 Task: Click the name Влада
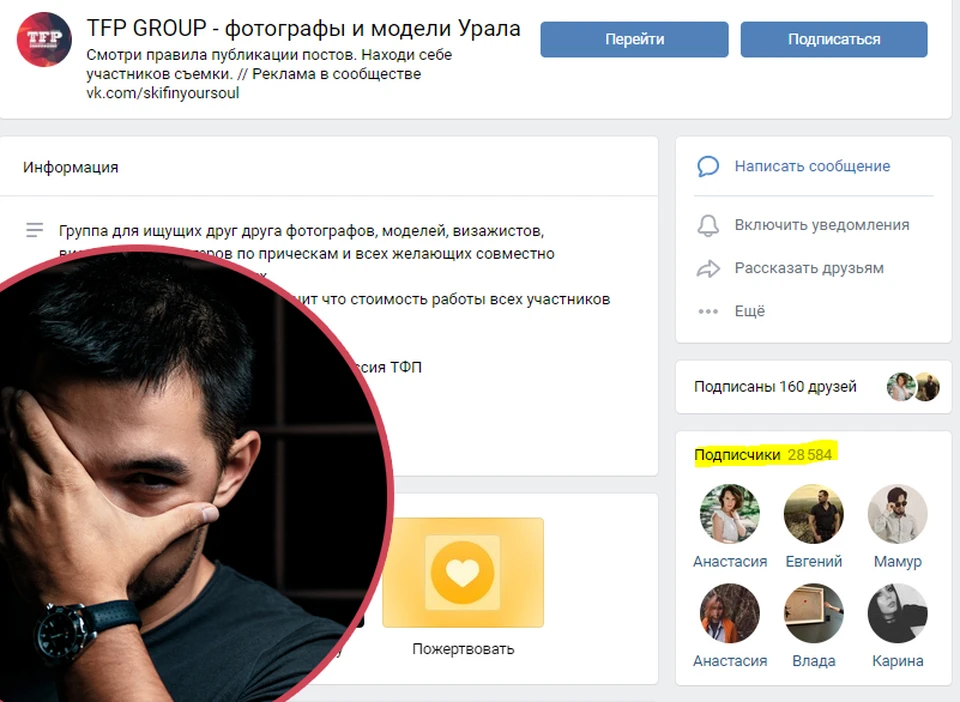coord(814,661)
